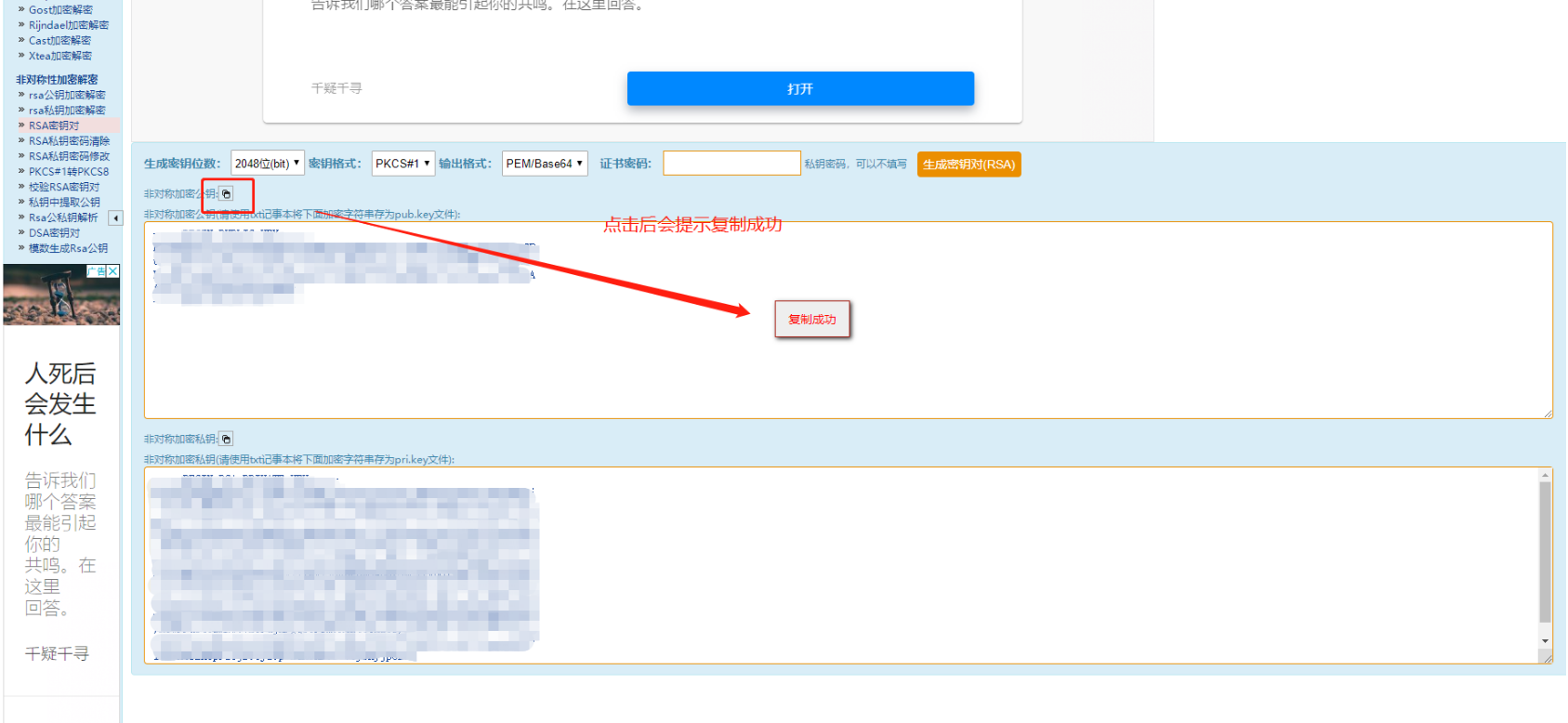Image resolution: width=1568 pixels, height=723 pixels.
Task: Click the 千疑千寻 text in the sidebar ad
Action: pos(57,653)
